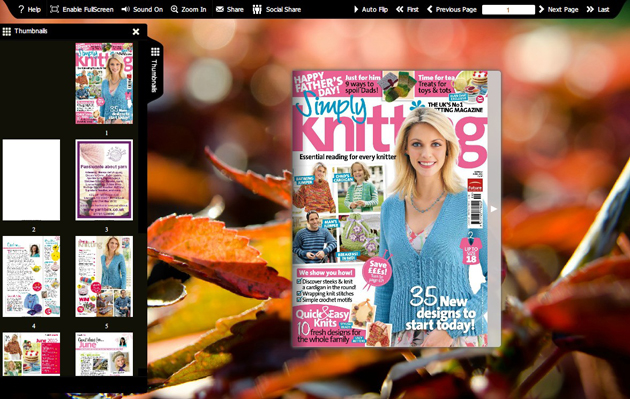
Task: Click the envelope Share icon
Action: click(x=220, y=9)
